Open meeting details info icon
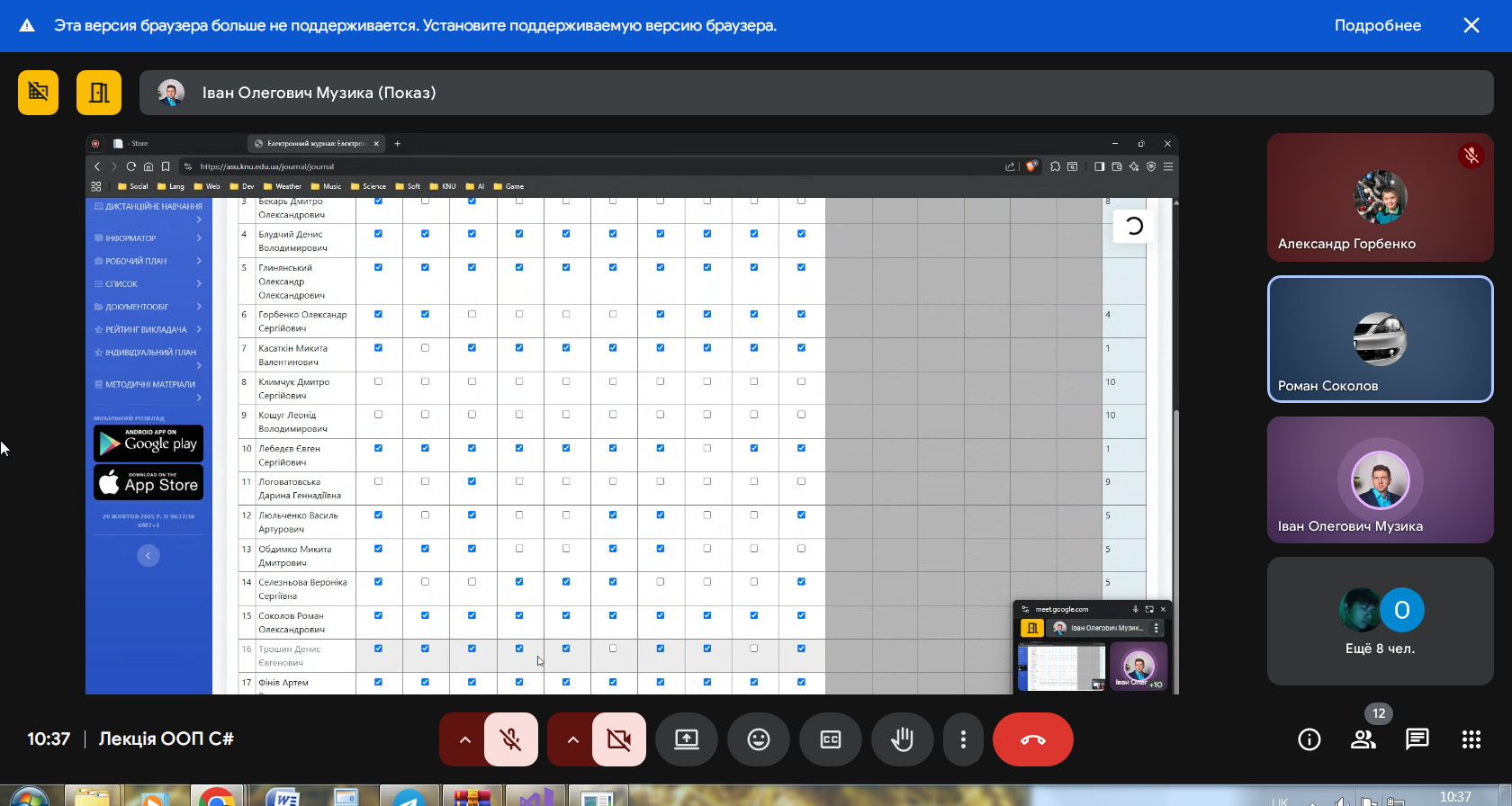Screen dimensions: 1512x806 1309,739
